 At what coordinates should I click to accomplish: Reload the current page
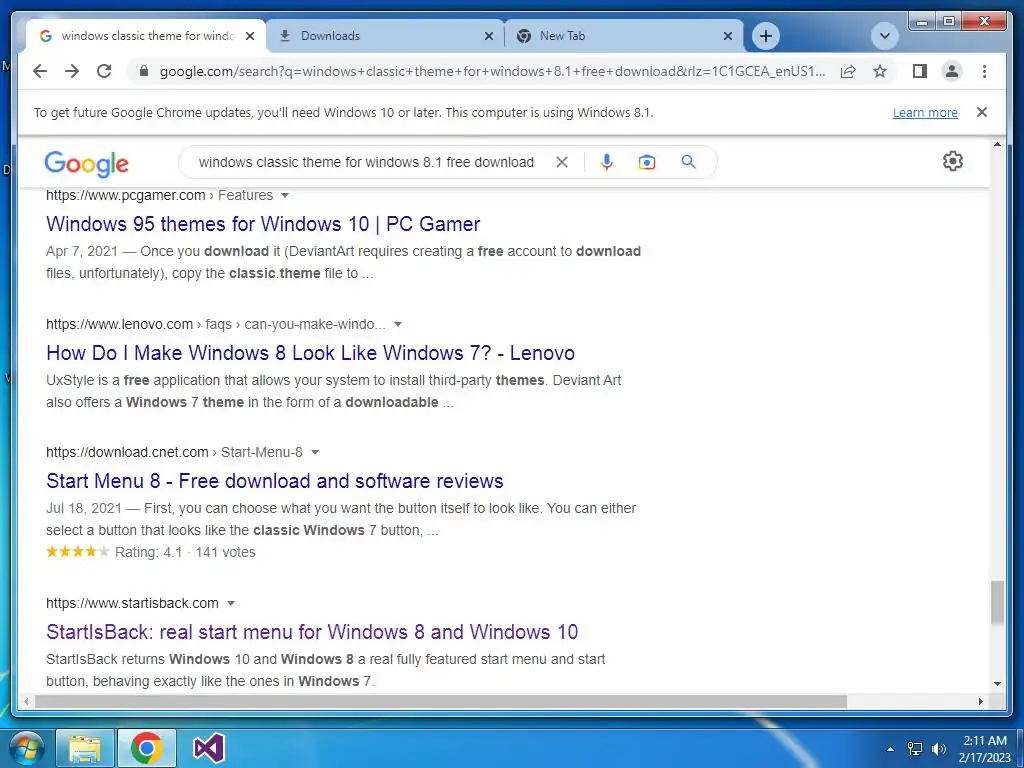(104, 71)
